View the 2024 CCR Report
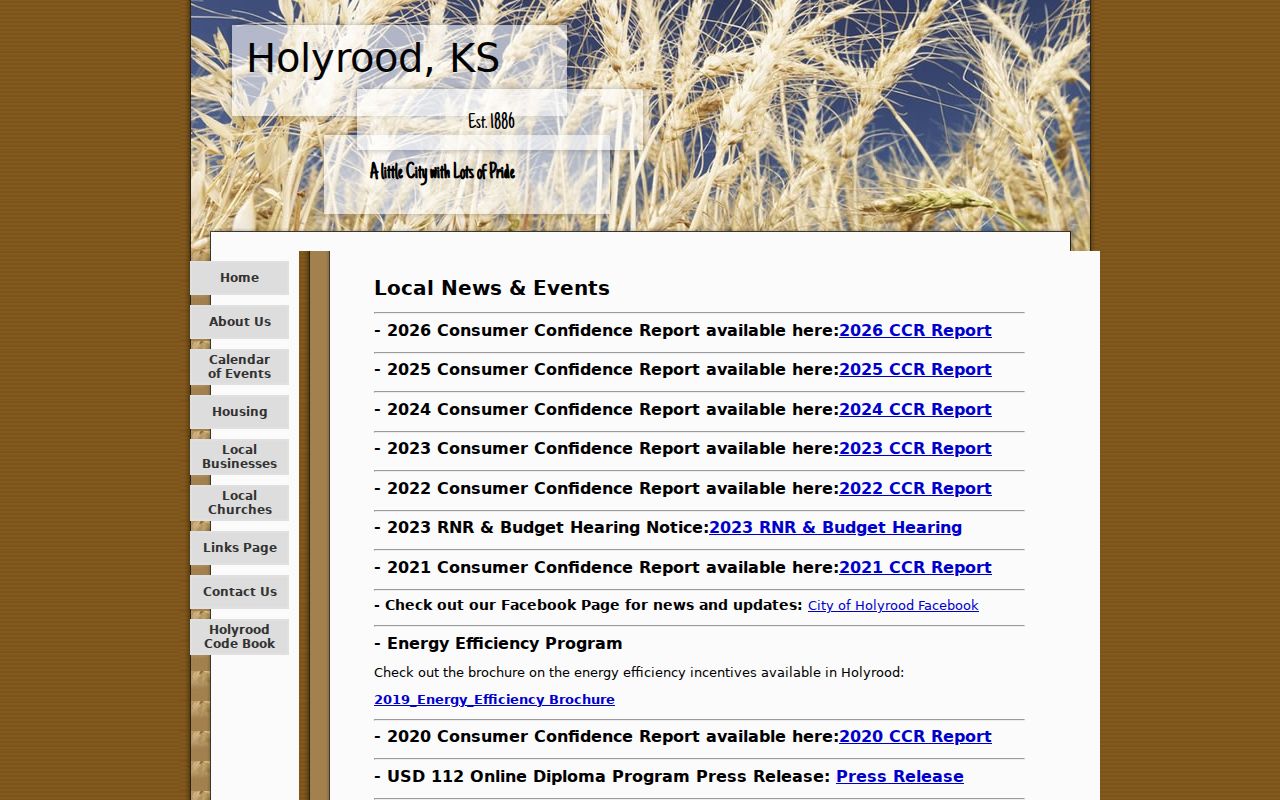Viewport: 1280px width, 800px height. click(915, 410)
